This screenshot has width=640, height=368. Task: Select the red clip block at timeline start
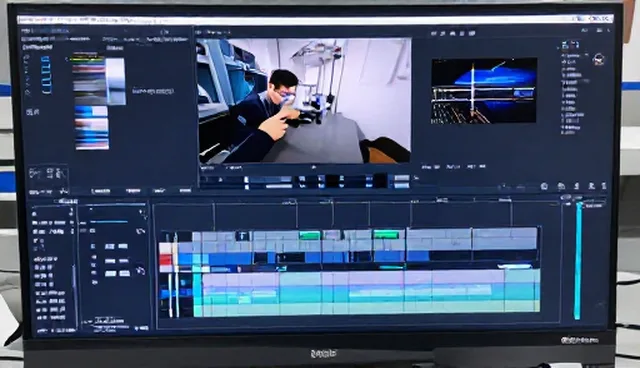[x=165, y=260]
